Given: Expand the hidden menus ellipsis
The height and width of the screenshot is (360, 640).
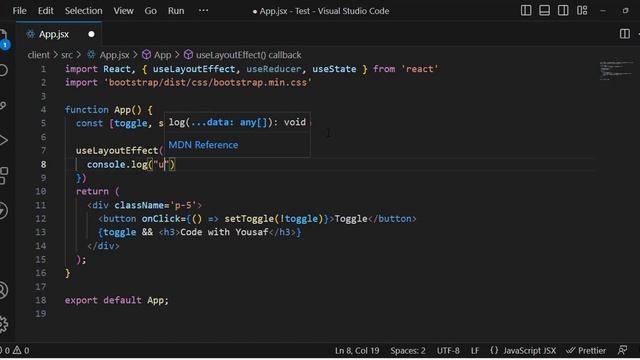Looking at the screenshot, I should pos(203,11).
